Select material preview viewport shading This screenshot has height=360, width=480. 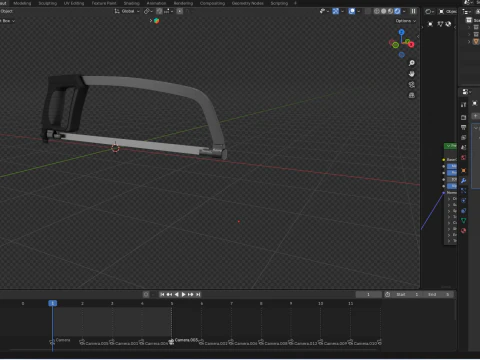[x=390, y=11]
